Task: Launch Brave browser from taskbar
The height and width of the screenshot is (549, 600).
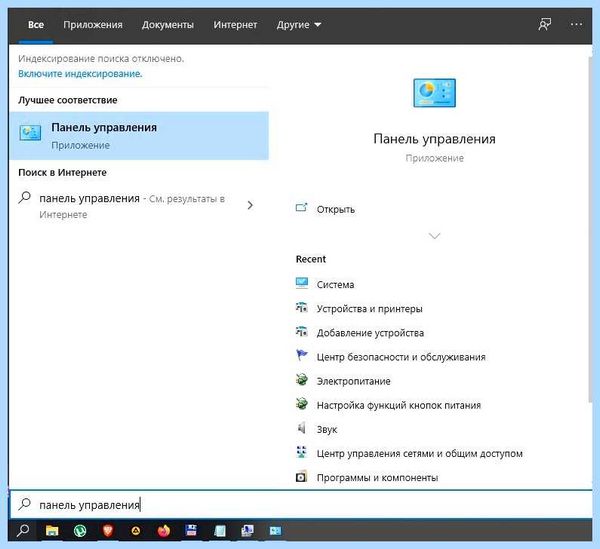Action: point(108,530)
